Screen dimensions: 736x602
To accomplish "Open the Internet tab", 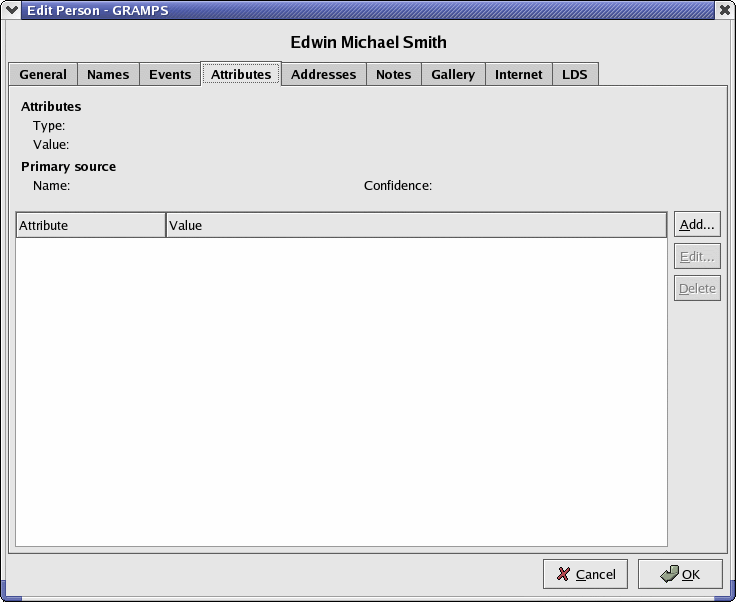I will point(519,74).
